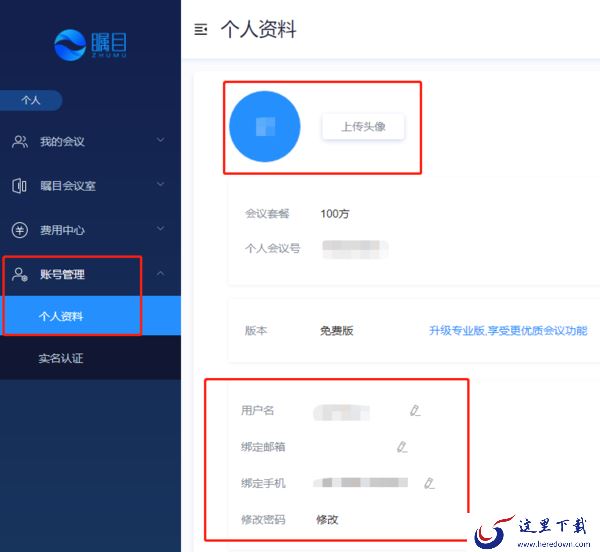
Task: Open the 我的会议 menu
Action: point(90,142)
